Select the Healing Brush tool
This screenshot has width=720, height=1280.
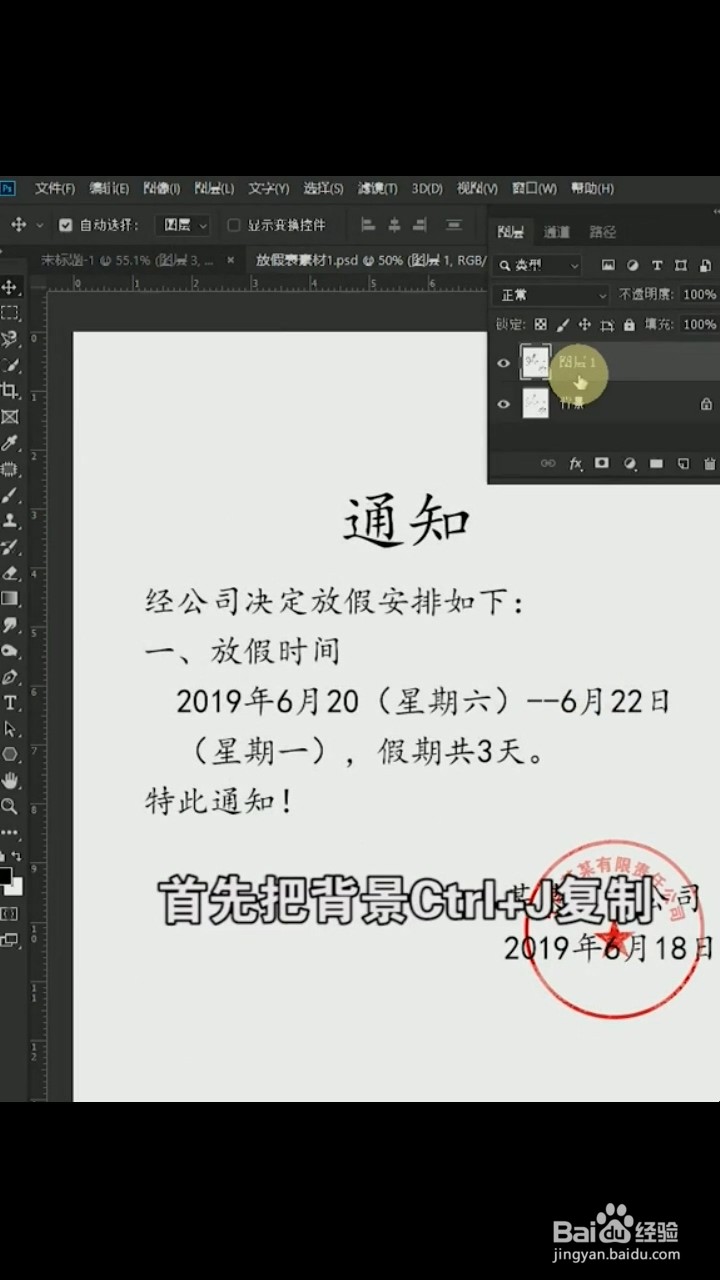(10, 469)
